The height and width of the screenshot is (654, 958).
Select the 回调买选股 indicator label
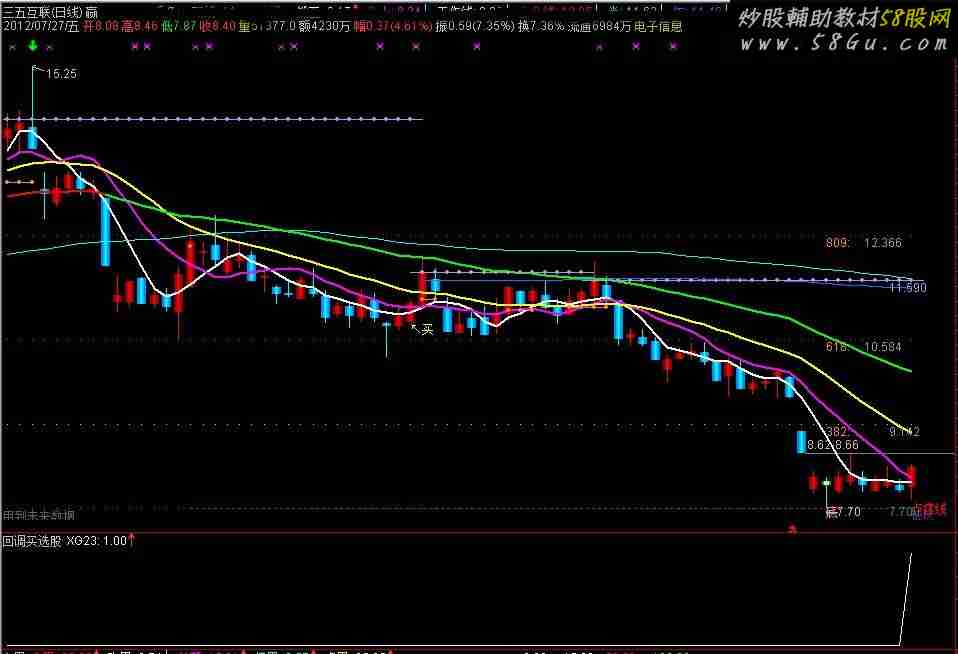click(x=32, y=541)
